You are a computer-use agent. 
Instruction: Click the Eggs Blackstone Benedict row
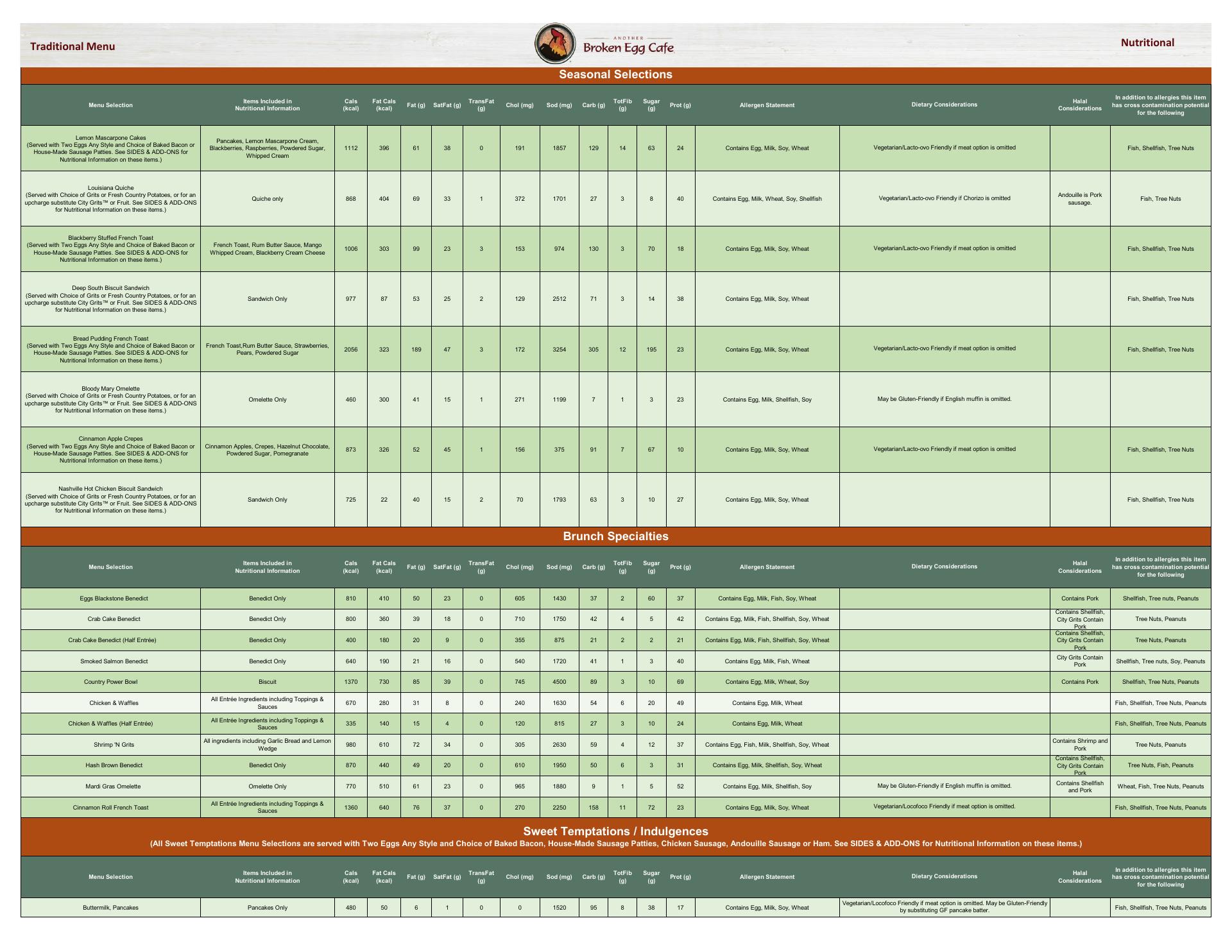(x=114, y=599)
